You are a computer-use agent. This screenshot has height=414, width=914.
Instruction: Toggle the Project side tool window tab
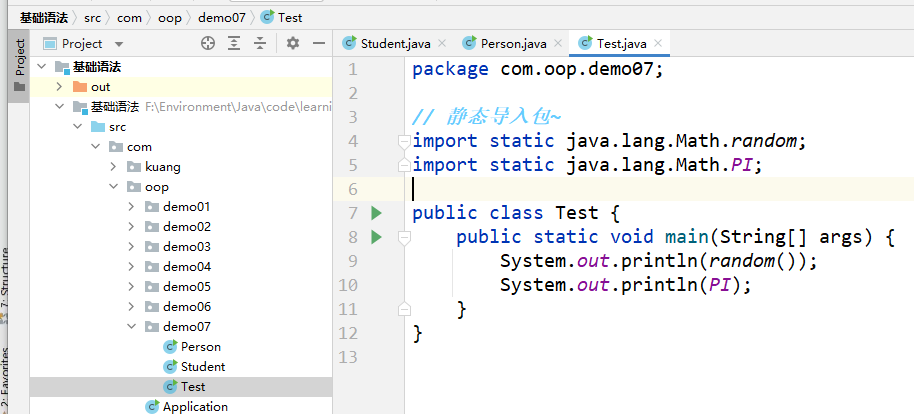[19, 65]
